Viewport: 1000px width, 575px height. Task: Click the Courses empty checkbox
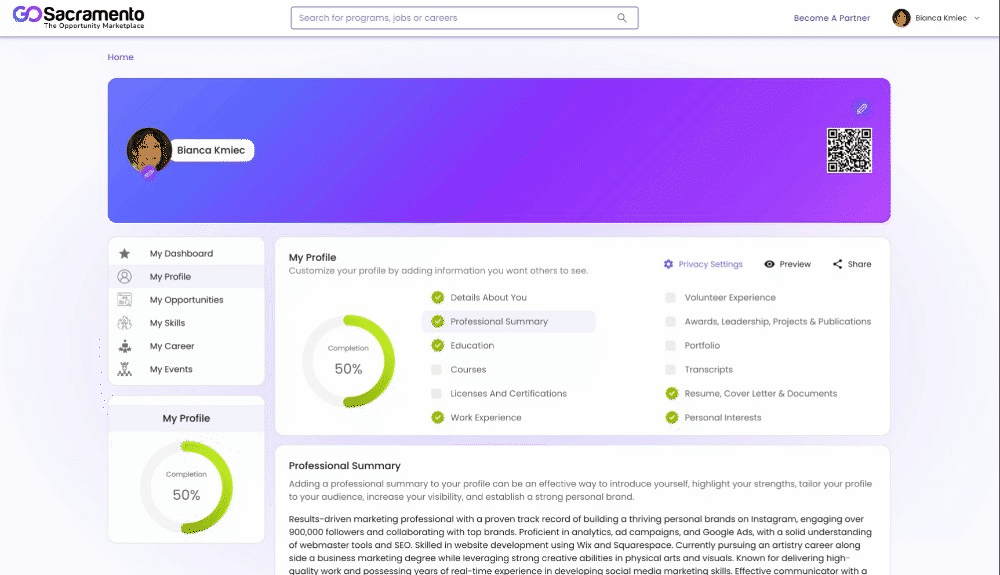coord(436,370)
